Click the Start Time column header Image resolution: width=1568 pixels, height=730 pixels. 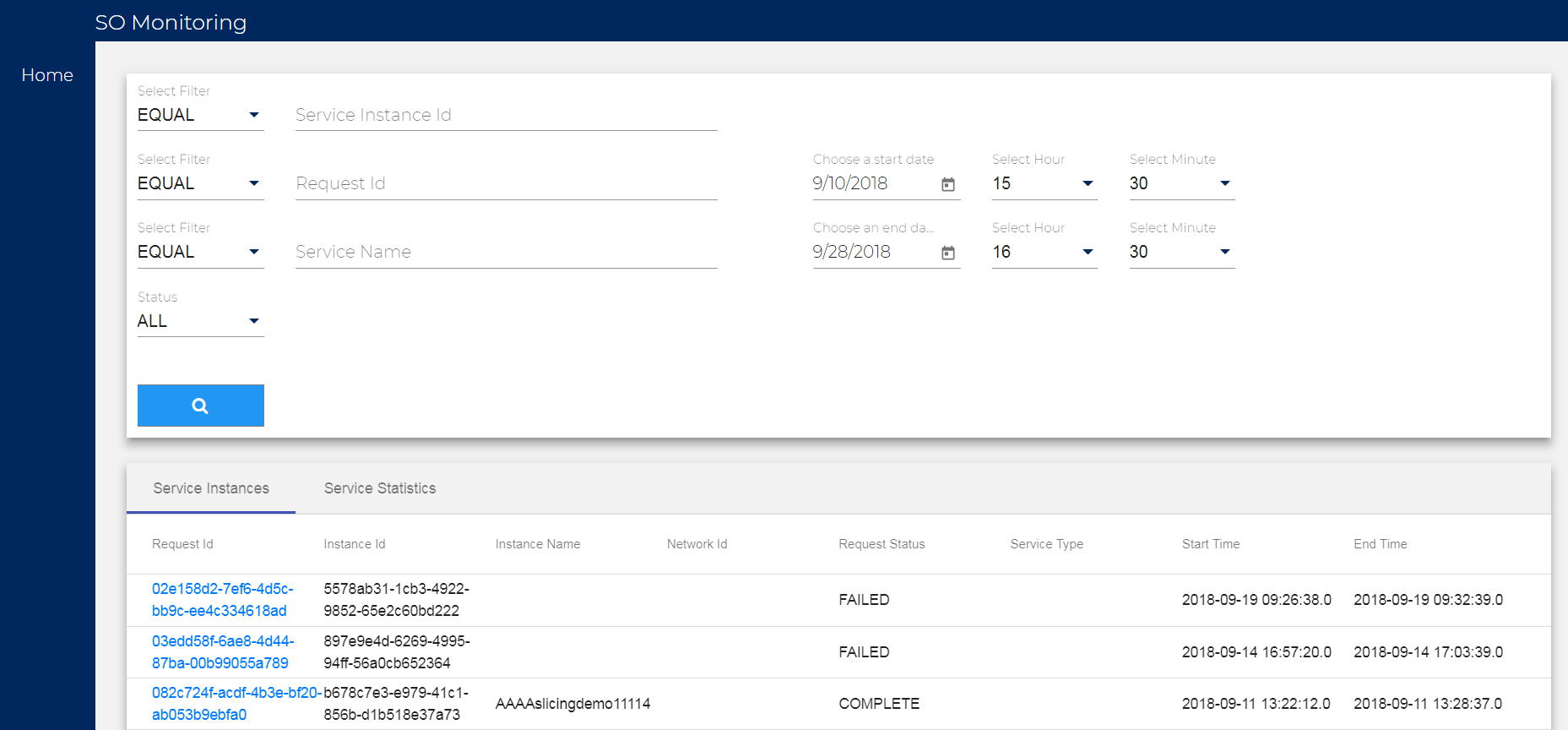click(1211, 544)
